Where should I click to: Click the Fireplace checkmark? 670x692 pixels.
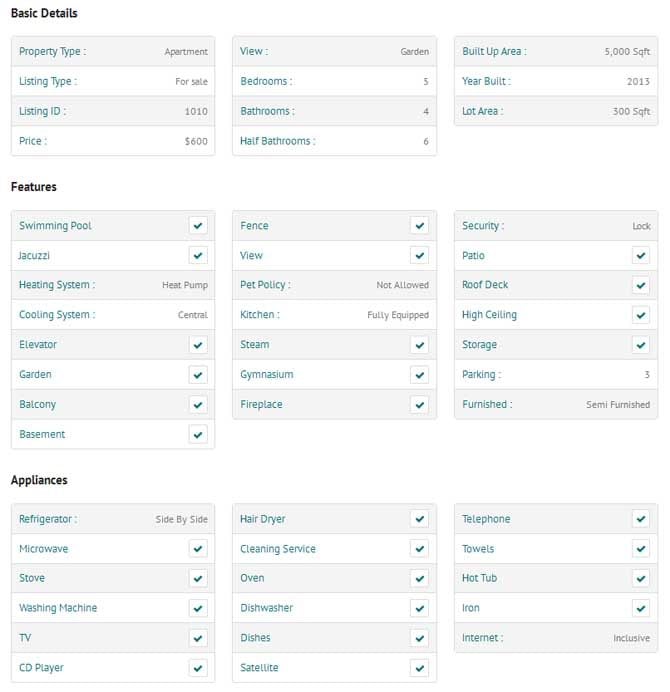pyautogui.click(x=419, y=405)
